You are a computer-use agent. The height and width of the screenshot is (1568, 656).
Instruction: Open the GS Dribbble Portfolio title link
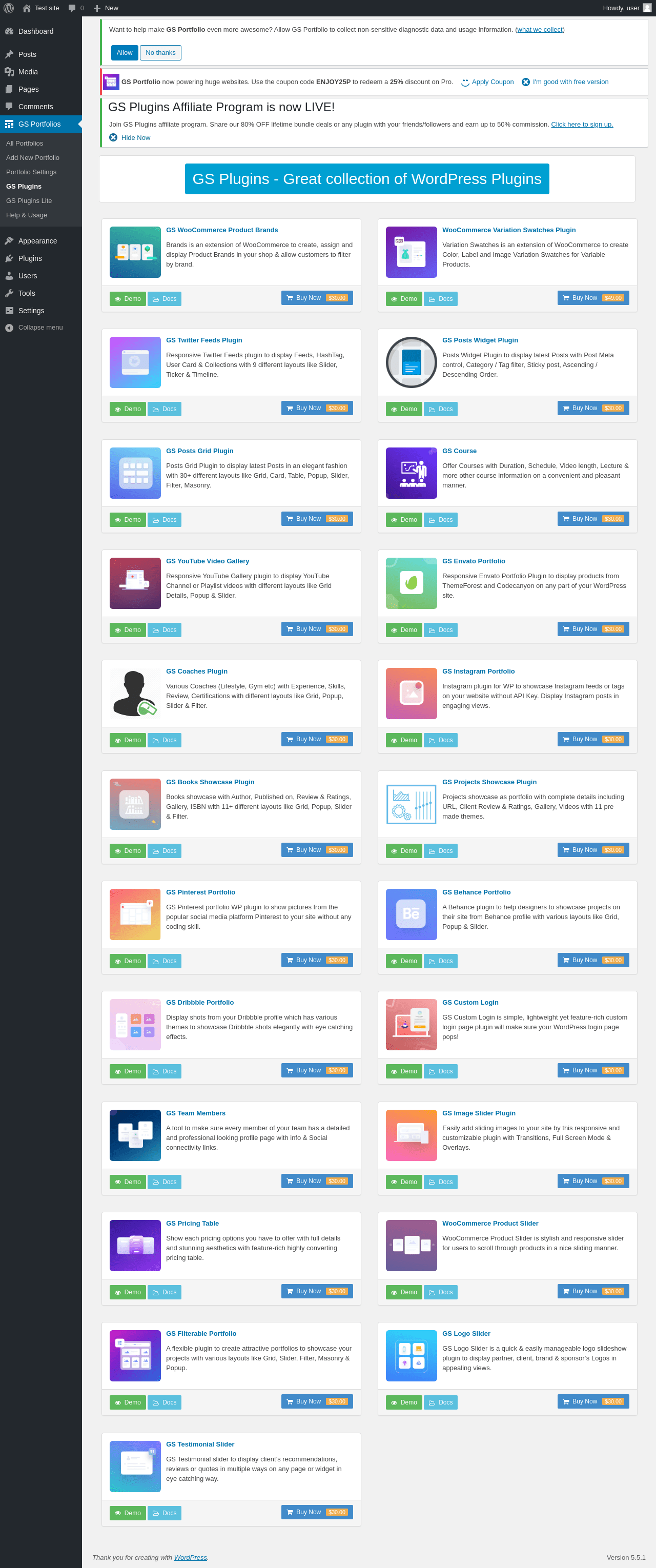(199, 1003)
